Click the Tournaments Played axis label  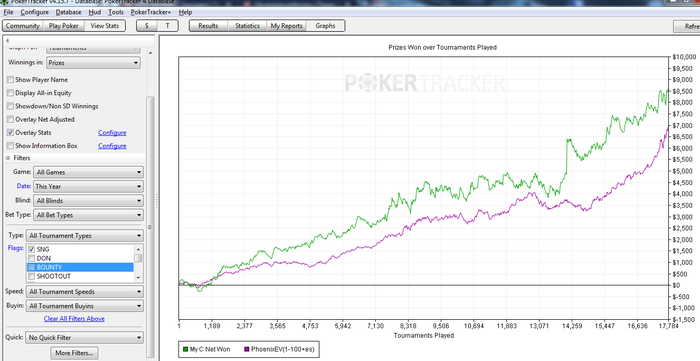click(x=424, y=336)
